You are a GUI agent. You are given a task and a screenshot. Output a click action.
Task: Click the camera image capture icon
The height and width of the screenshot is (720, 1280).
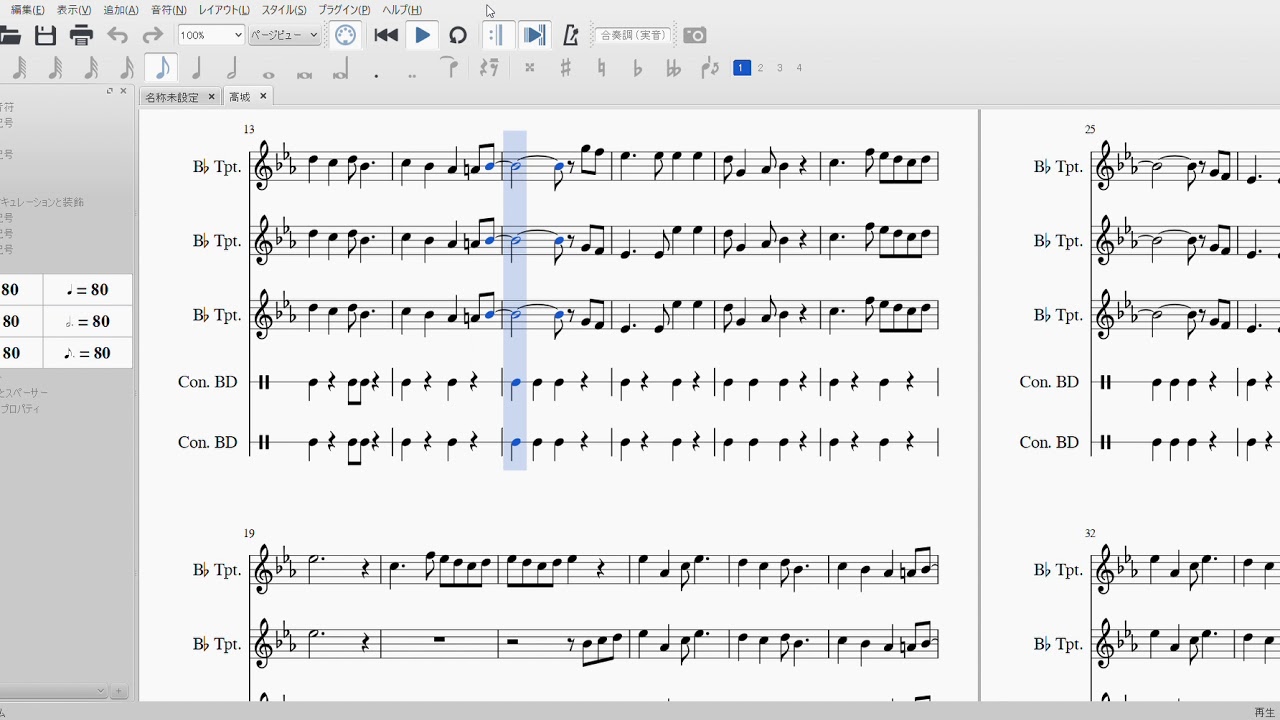[x=694, y=36]
